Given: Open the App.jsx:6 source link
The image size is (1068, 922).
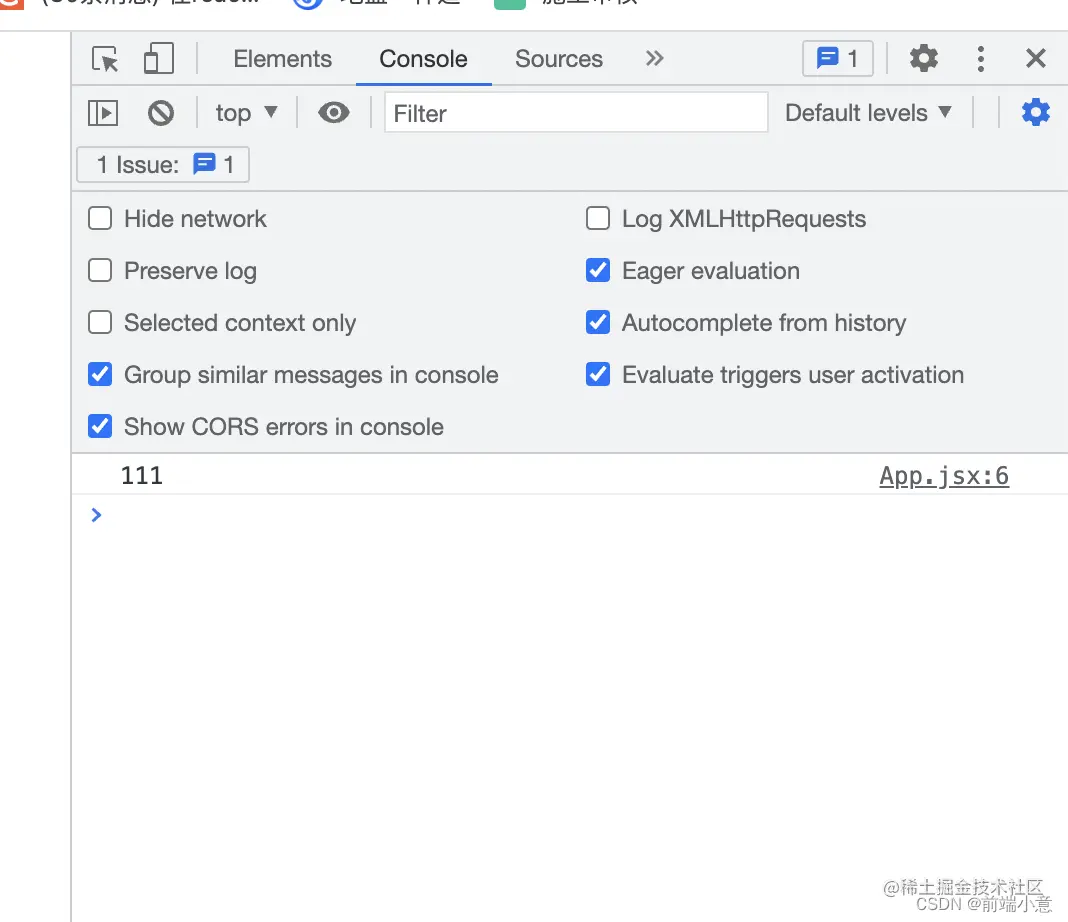Looking at the screenshot, I should coord(944,476).
